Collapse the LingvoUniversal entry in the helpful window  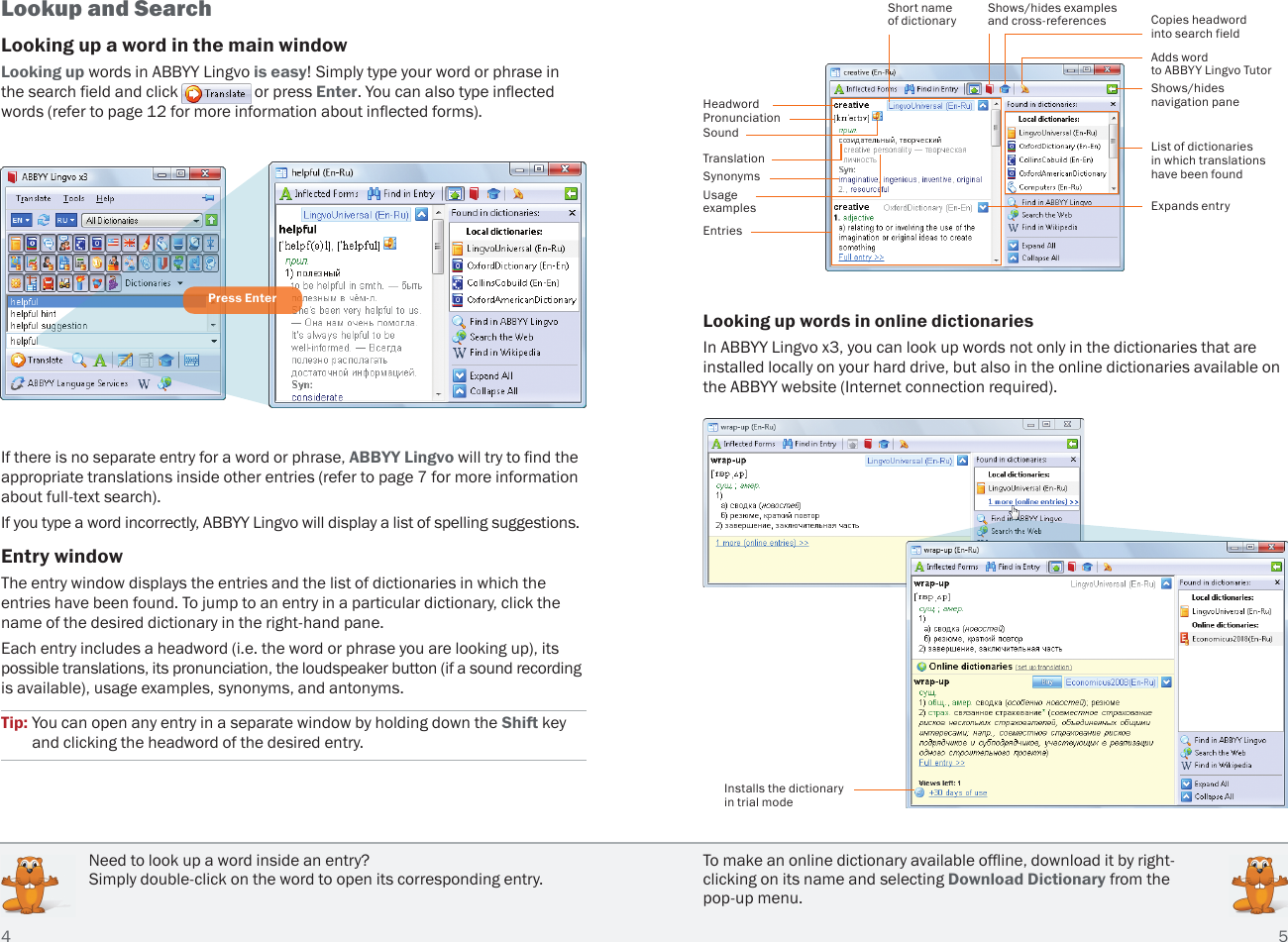point(421,214)
